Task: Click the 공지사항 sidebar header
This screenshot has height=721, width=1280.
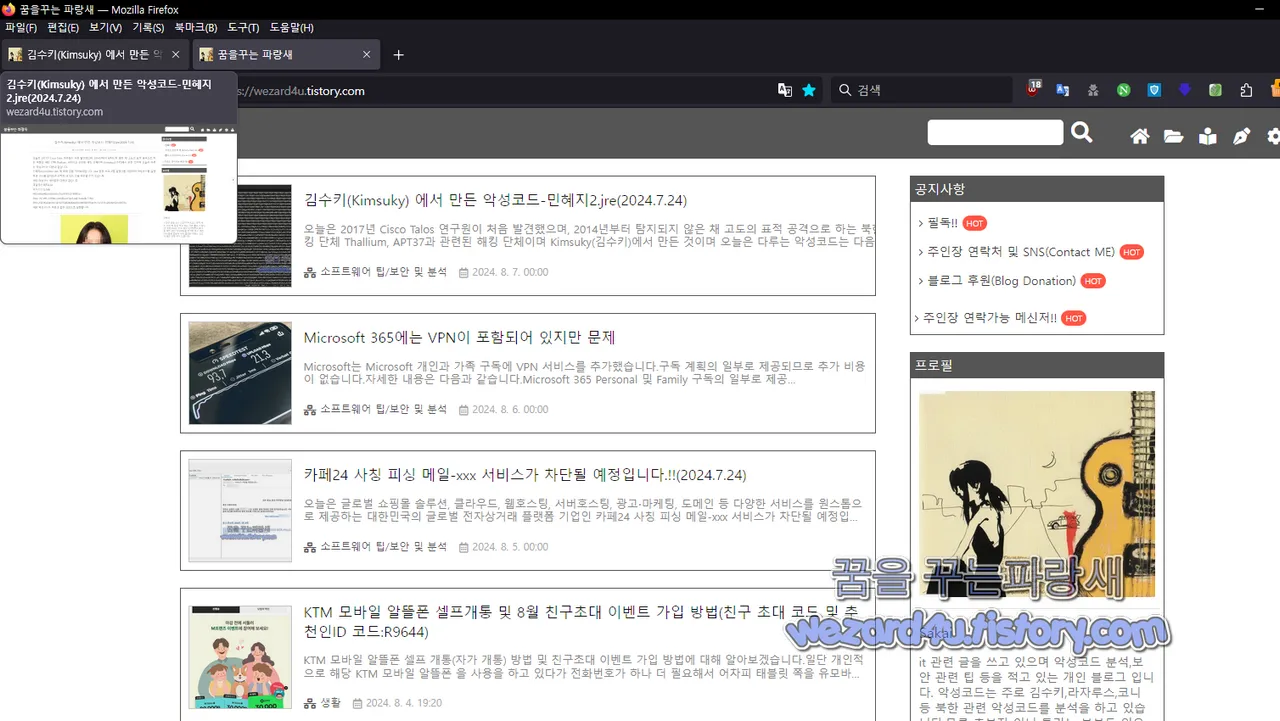Action: [x=1037, y=189]
